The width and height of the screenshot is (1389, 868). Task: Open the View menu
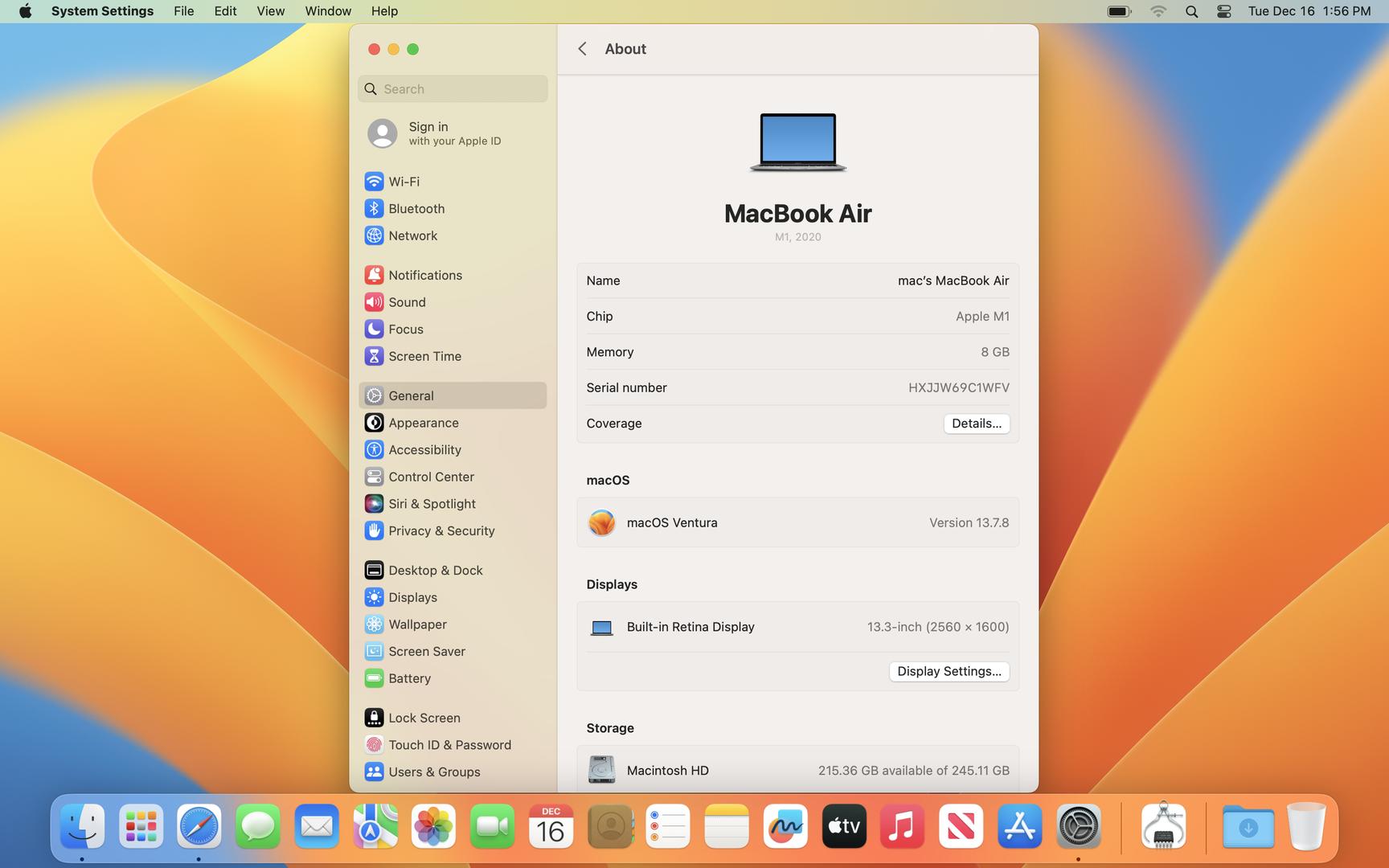(270, 11)
